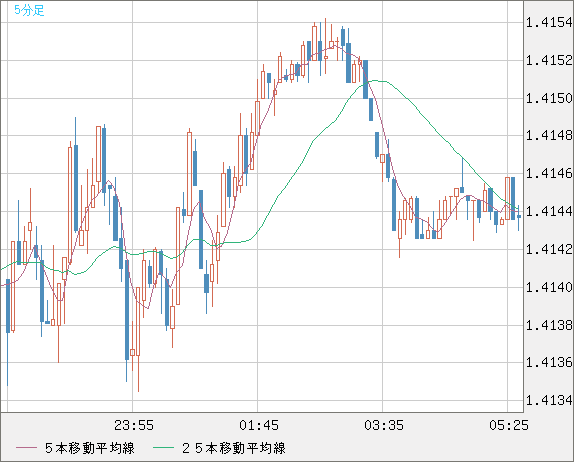
Task: Click the purple 5-period average legend line
Action: click(26, 448)
